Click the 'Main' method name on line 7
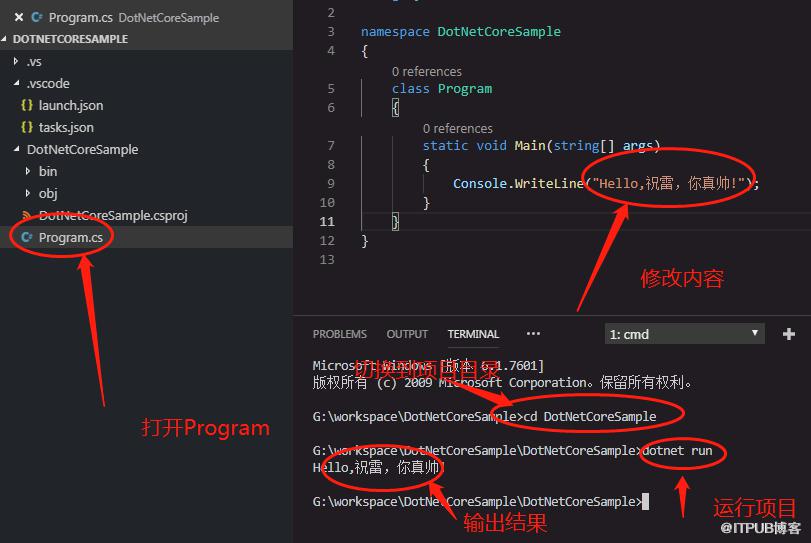This screenshot has height=543, width=811. point(530,146)
